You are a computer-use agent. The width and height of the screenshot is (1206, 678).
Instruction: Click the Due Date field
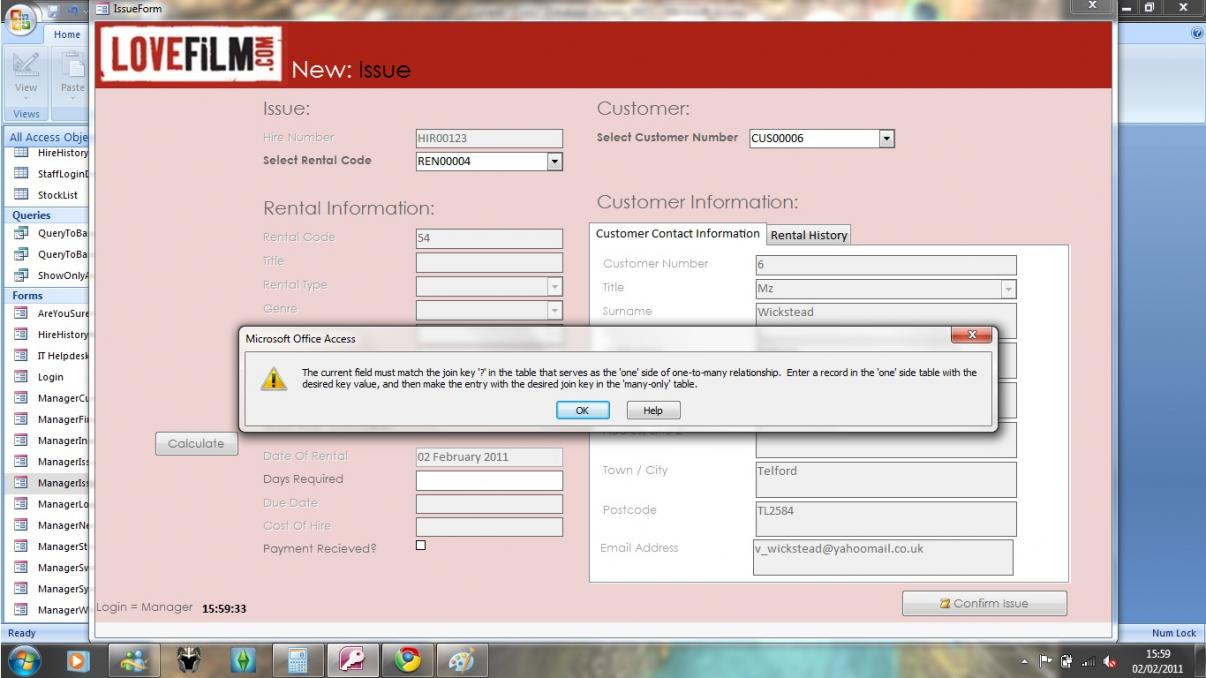489,504
